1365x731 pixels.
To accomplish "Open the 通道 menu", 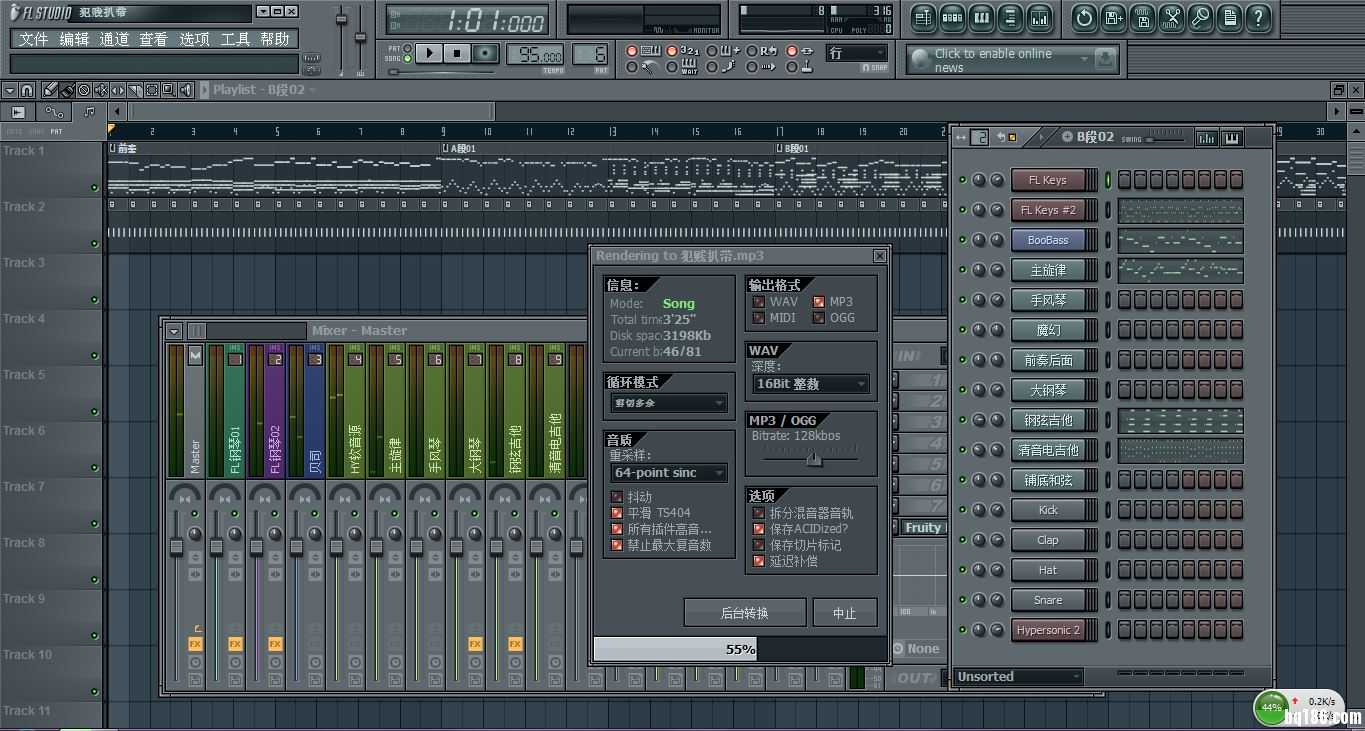I will click(x=114, y=39).
